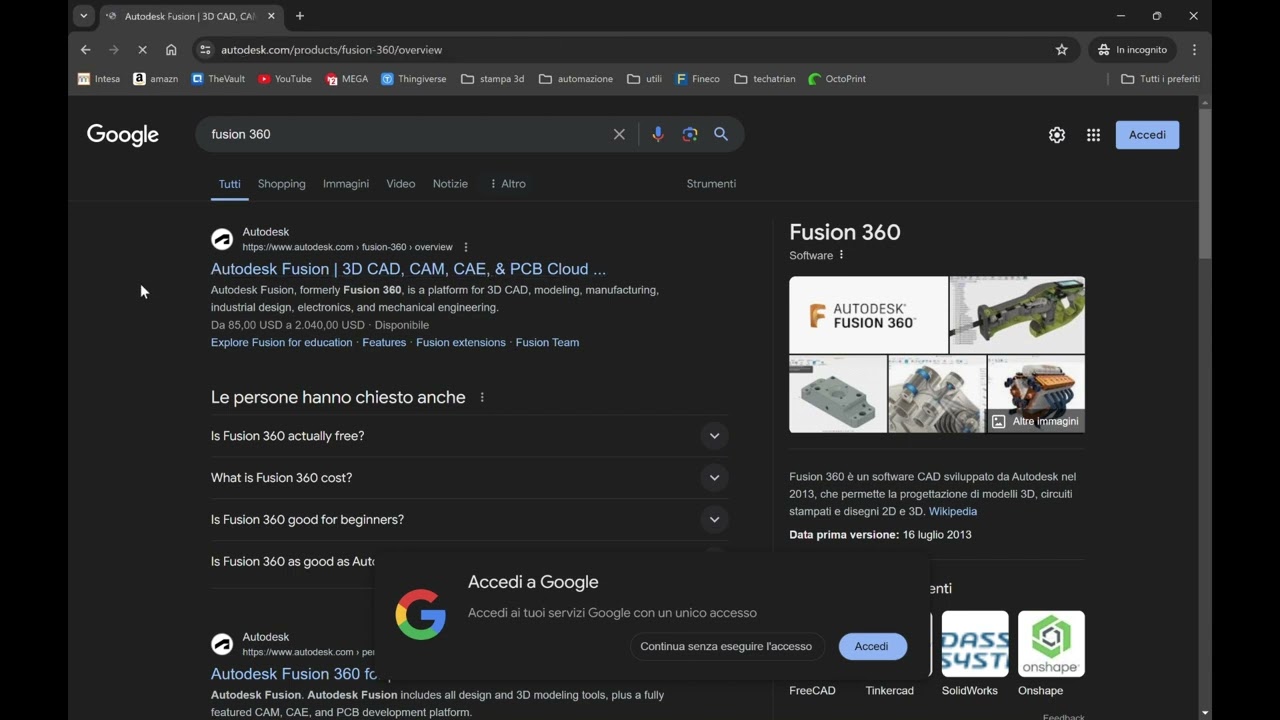The image size is (1280, 720).
Task: Switch to the Notizie tab
Action: click(x=450, y=184)
